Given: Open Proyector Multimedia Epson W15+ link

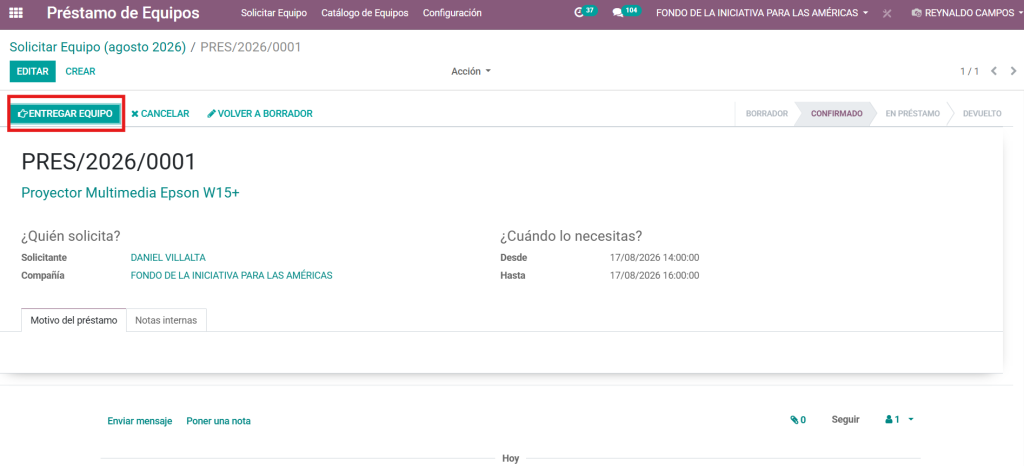Looking at the screenshot, I should (131, 193).
